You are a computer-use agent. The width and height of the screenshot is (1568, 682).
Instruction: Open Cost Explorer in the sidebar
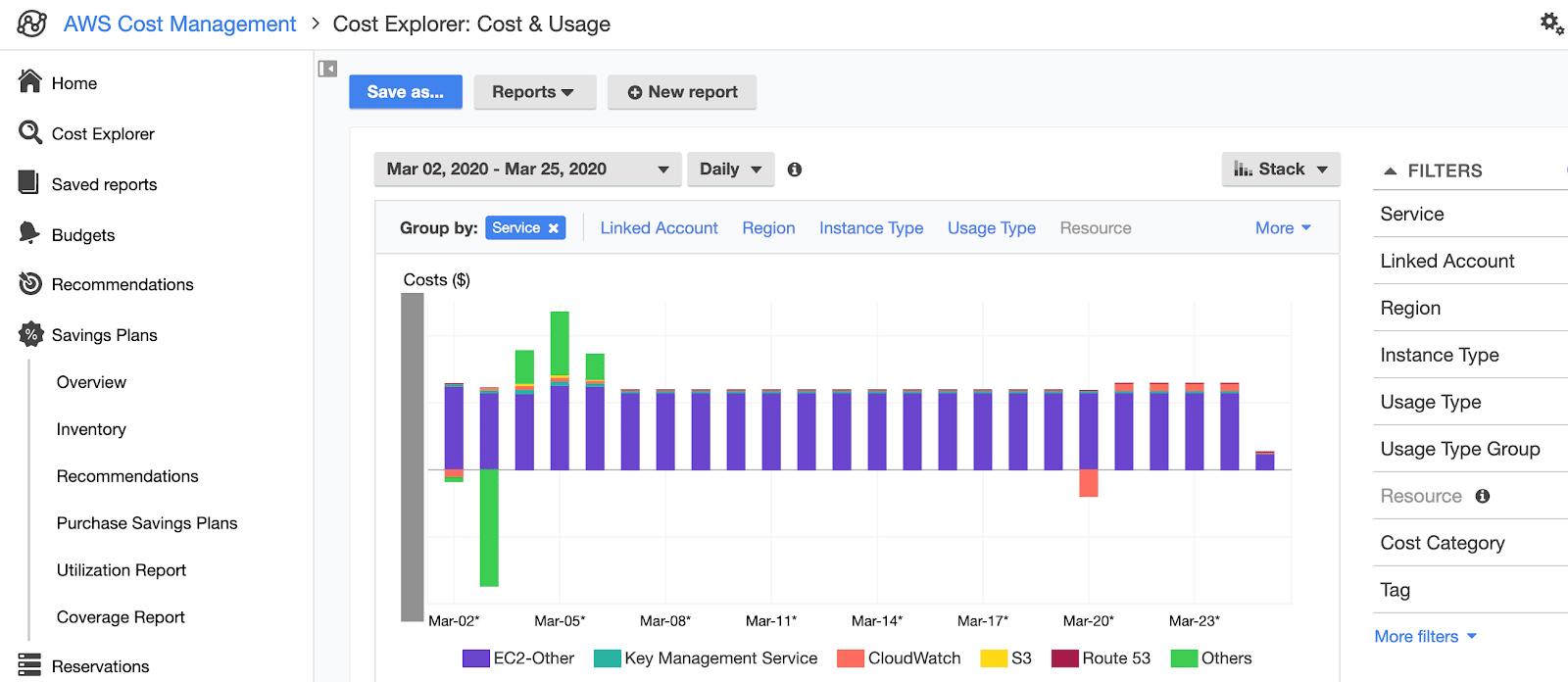pyautogui.click(x=103, y=134)
